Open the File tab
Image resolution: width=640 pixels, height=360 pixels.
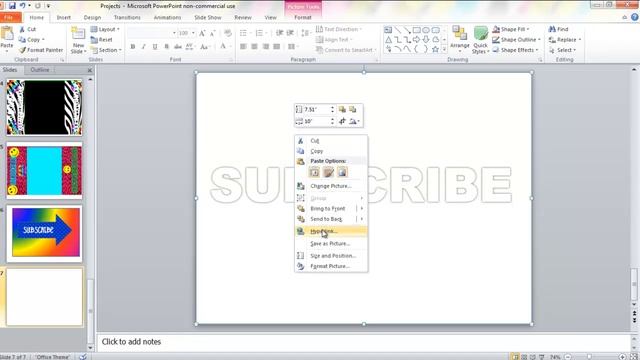pyautogui.click(x=10, y=18)
